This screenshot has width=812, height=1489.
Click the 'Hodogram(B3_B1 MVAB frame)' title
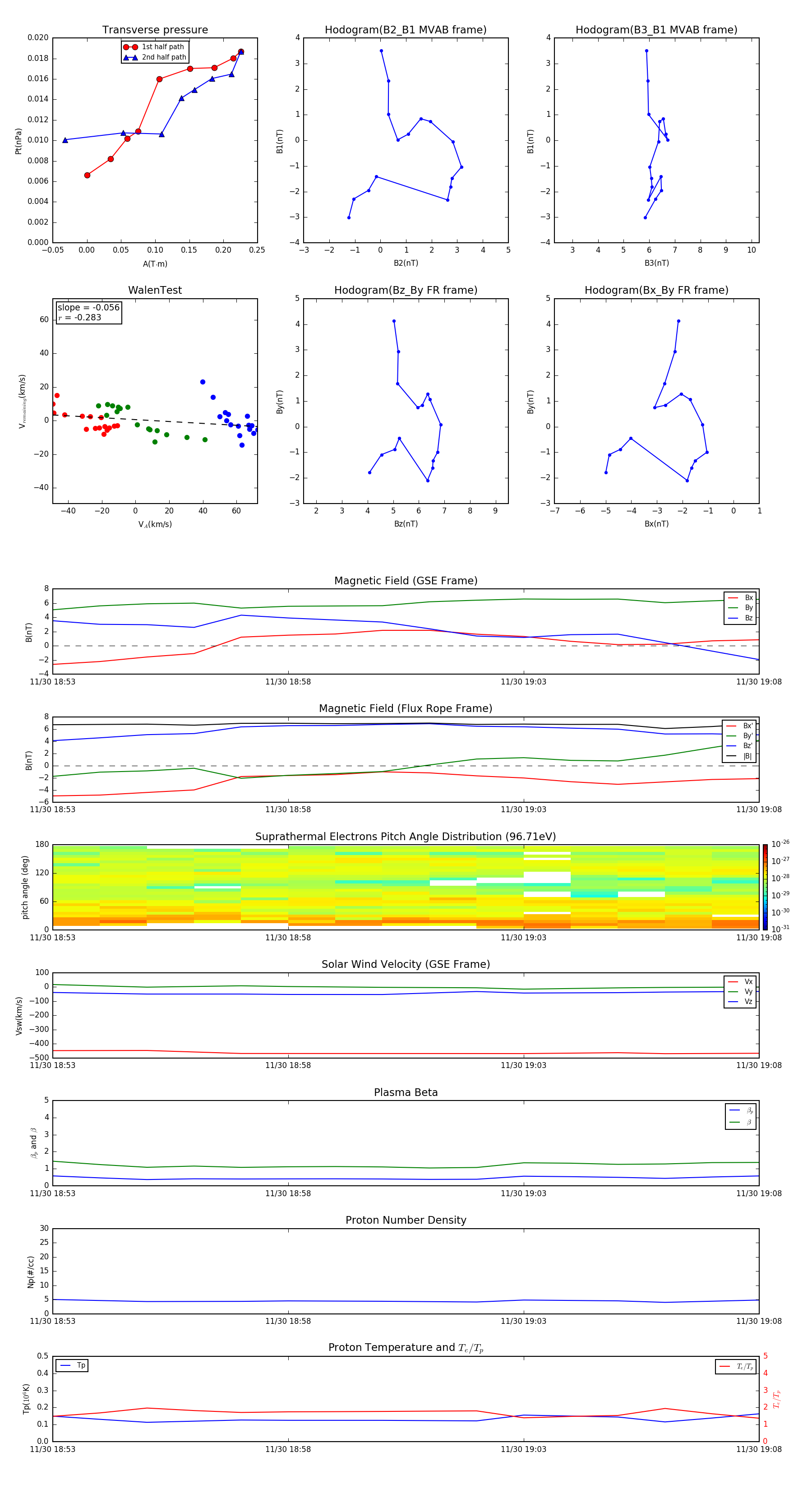click(656, 30)
